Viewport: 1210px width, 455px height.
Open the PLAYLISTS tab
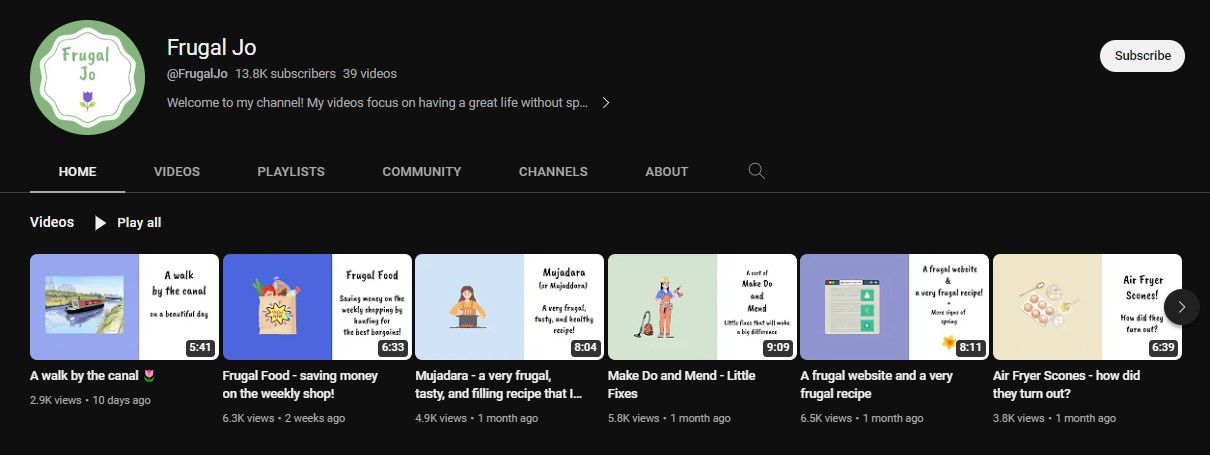pos(291,171)
